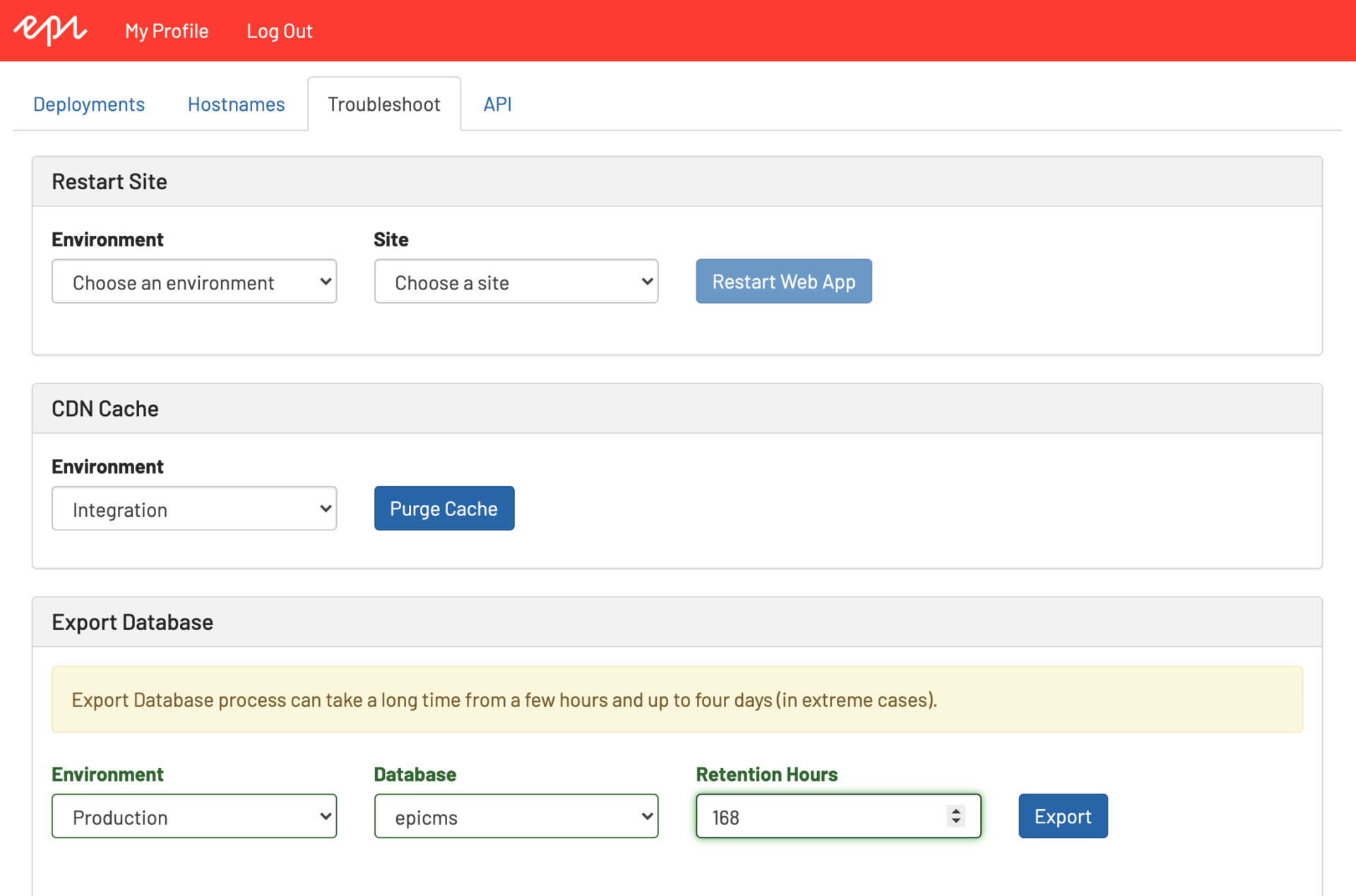Open the Choose a site dropdown
This screenshot has height=896, width=1356.
(516, 281)
